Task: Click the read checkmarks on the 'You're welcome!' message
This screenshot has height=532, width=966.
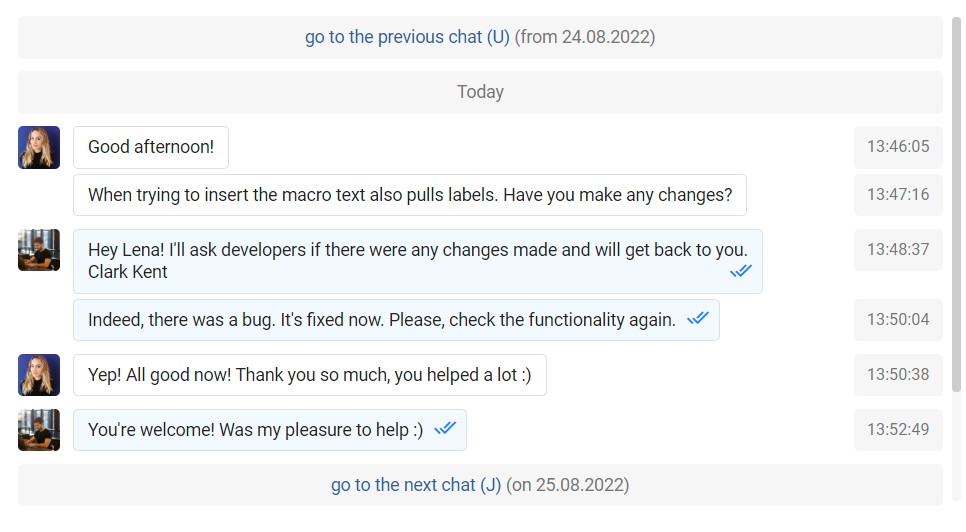Action: coord(445,428)
